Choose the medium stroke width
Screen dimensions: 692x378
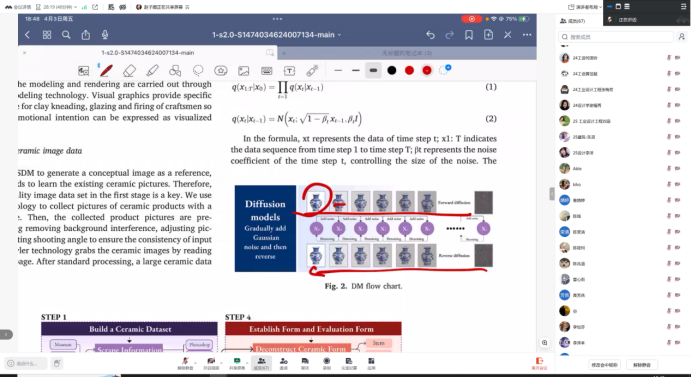tap(356, 71)
